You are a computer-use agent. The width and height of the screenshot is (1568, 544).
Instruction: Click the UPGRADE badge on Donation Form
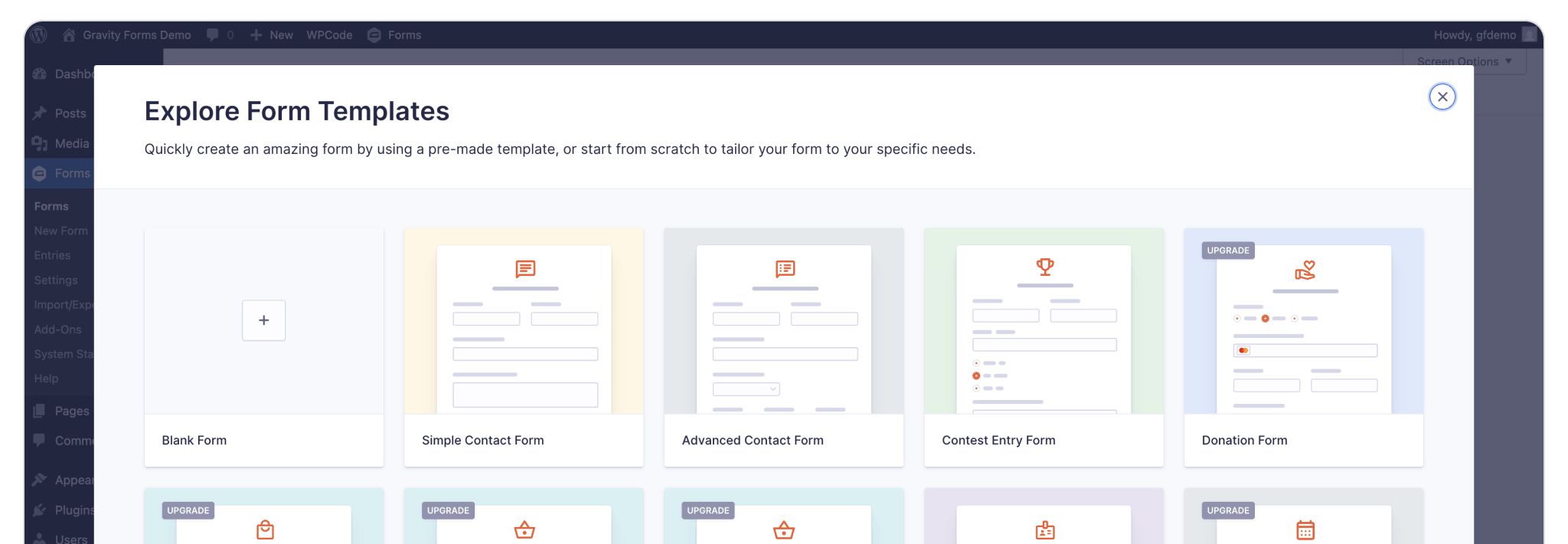pyautogui.click(x=1228, y=251)
